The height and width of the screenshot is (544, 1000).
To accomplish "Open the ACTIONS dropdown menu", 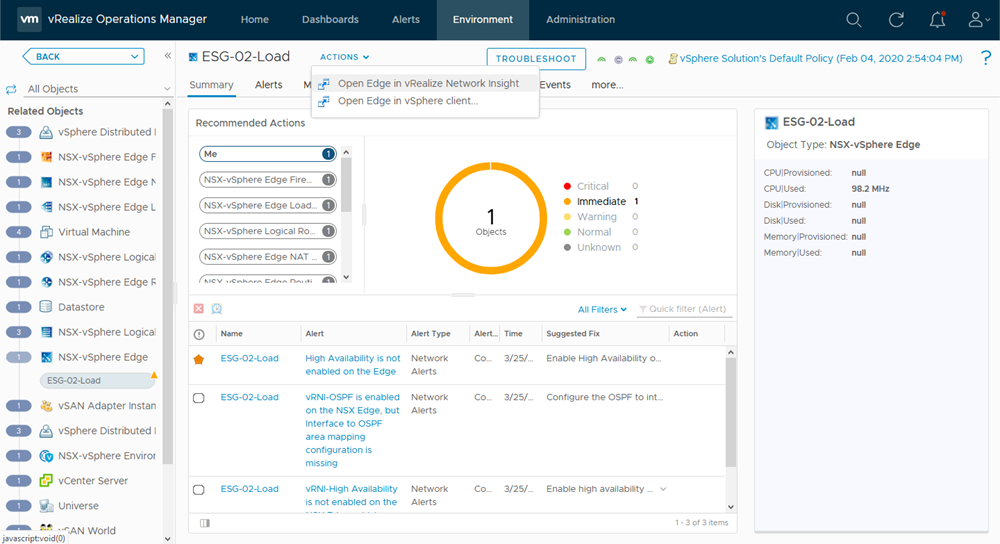I will click(344, 58).
